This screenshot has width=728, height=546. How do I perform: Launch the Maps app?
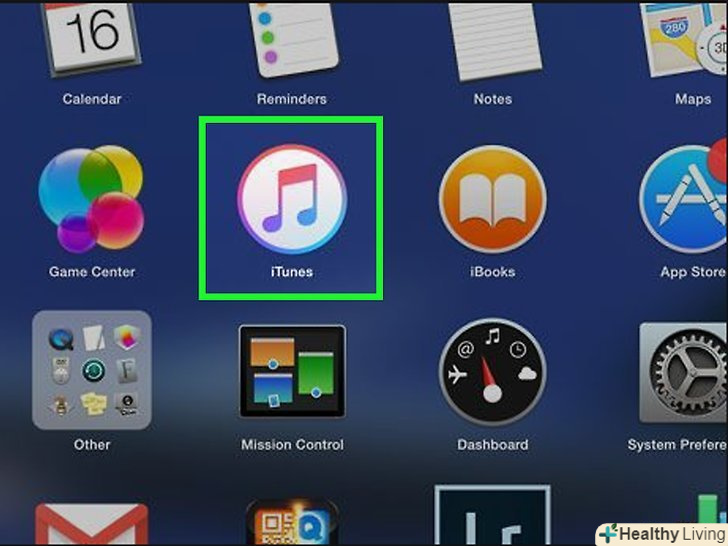(684, 39)
